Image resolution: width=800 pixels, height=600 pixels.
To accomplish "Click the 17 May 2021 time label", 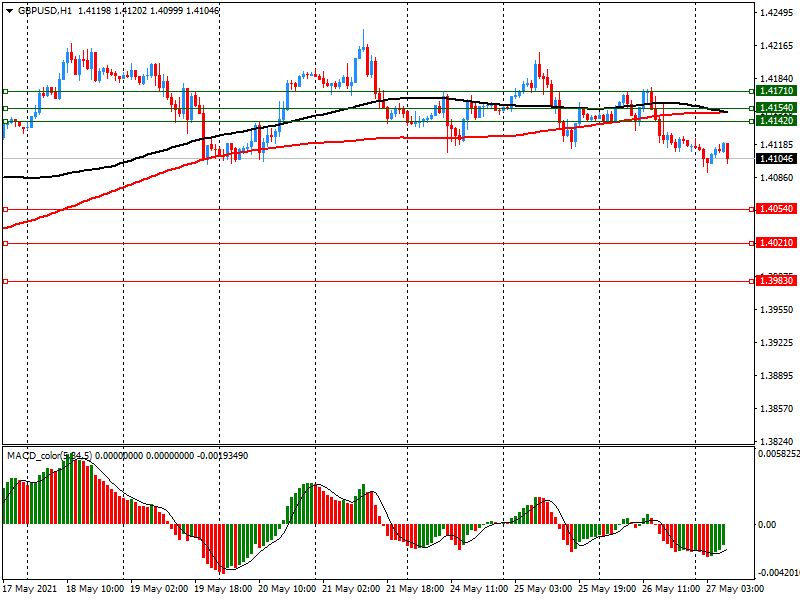I will (x=30, y=589).
